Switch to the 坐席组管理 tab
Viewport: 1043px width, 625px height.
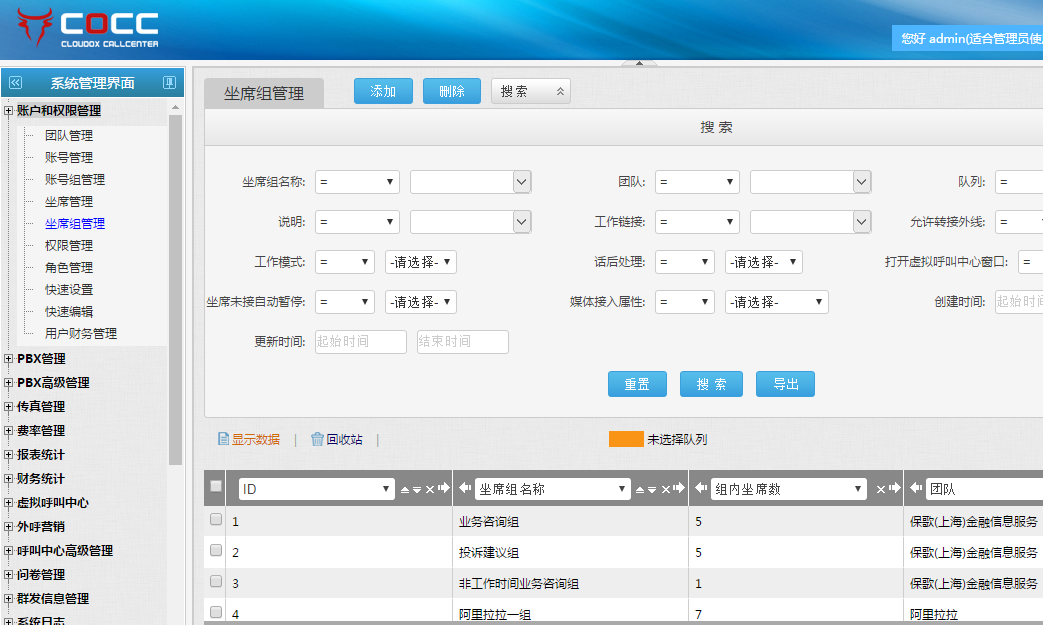tap(264, 93)
